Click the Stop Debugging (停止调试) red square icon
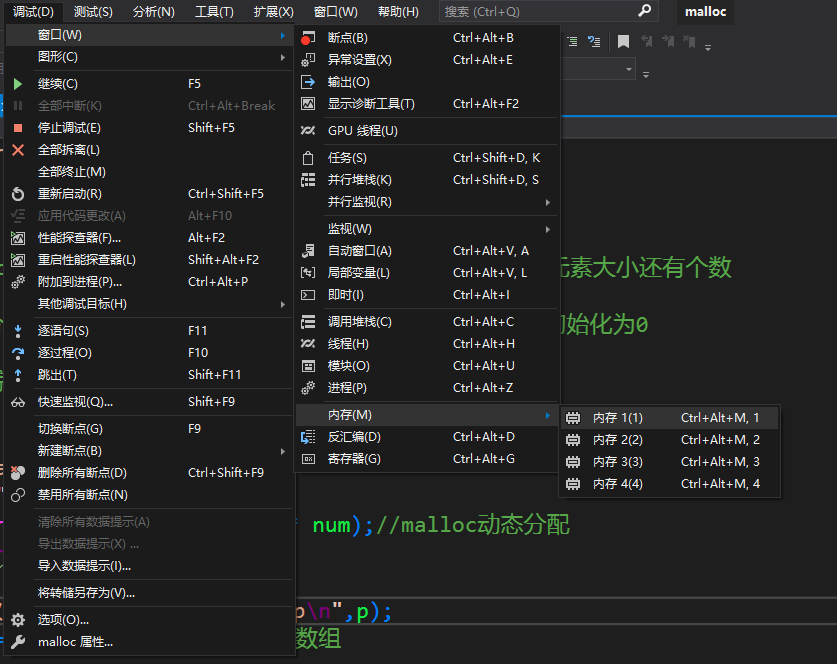This screenshot has width=837, height=664. (18, 128)
